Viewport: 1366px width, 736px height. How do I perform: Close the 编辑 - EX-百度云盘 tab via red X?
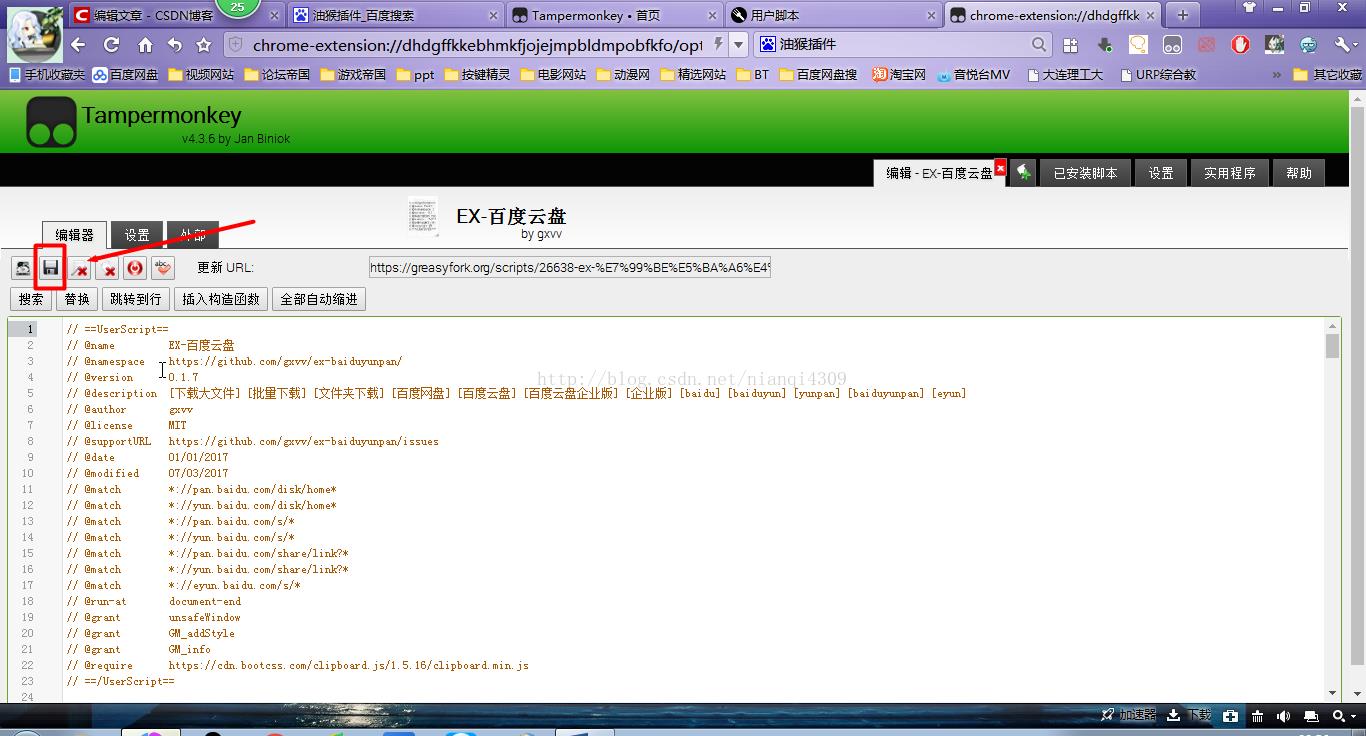[x=1000, y=168]
